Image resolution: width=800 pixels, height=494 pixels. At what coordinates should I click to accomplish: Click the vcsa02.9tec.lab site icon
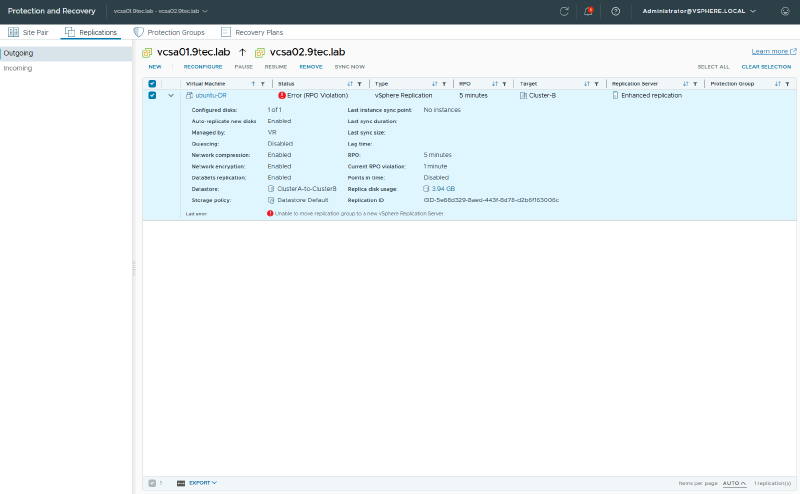pos(260,53)
